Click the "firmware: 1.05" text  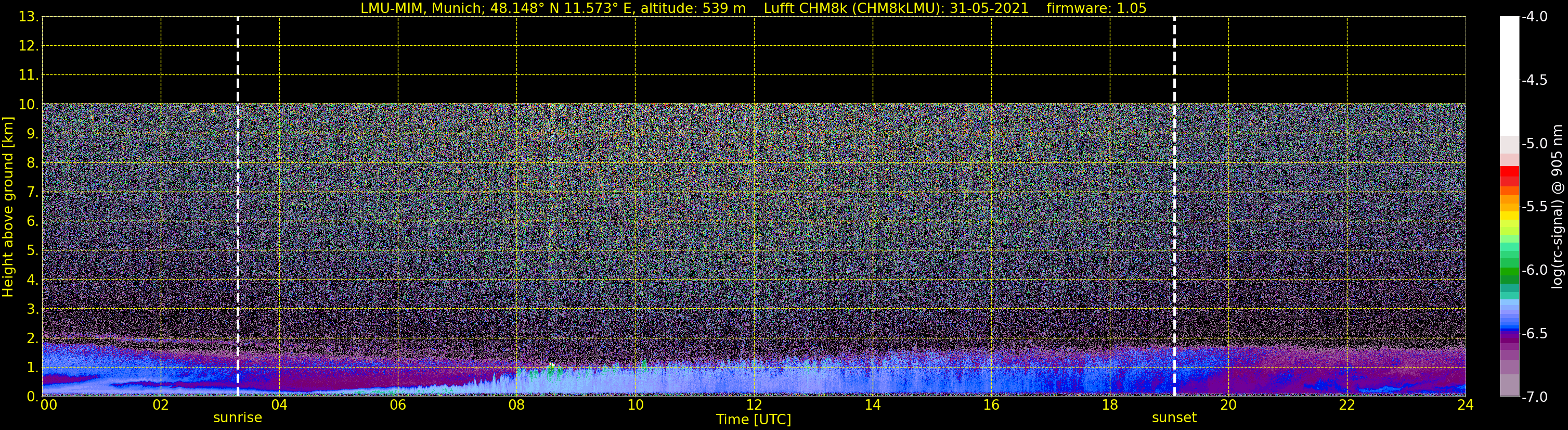(1096, 8)
